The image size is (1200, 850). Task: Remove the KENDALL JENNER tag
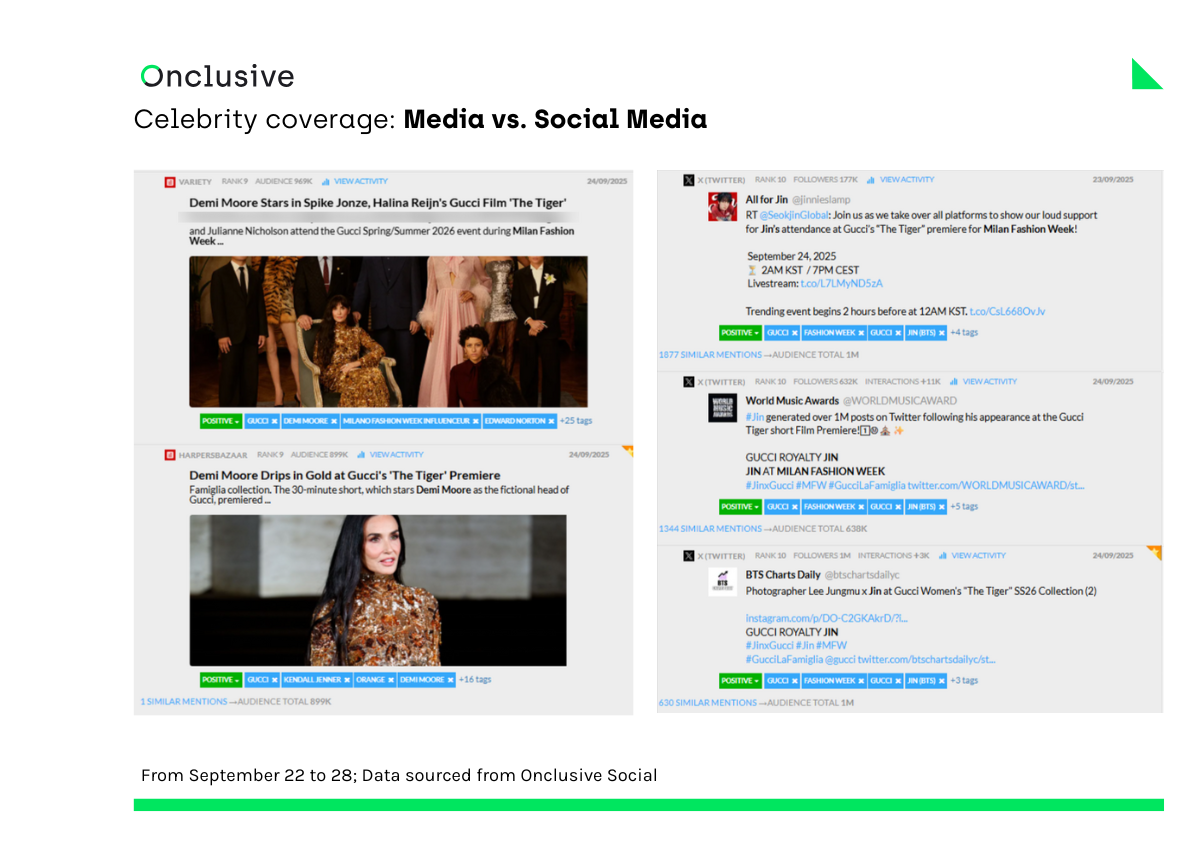coord(346,680)
